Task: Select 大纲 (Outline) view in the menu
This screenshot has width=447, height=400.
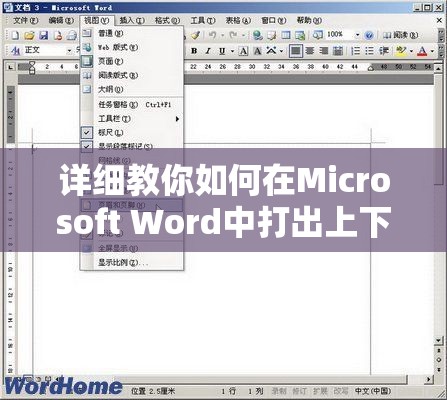Action: 132,89
